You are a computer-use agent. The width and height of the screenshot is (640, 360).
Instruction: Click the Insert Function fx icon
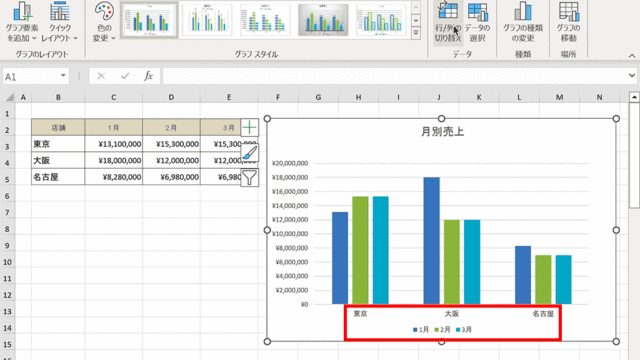(149, 76)
